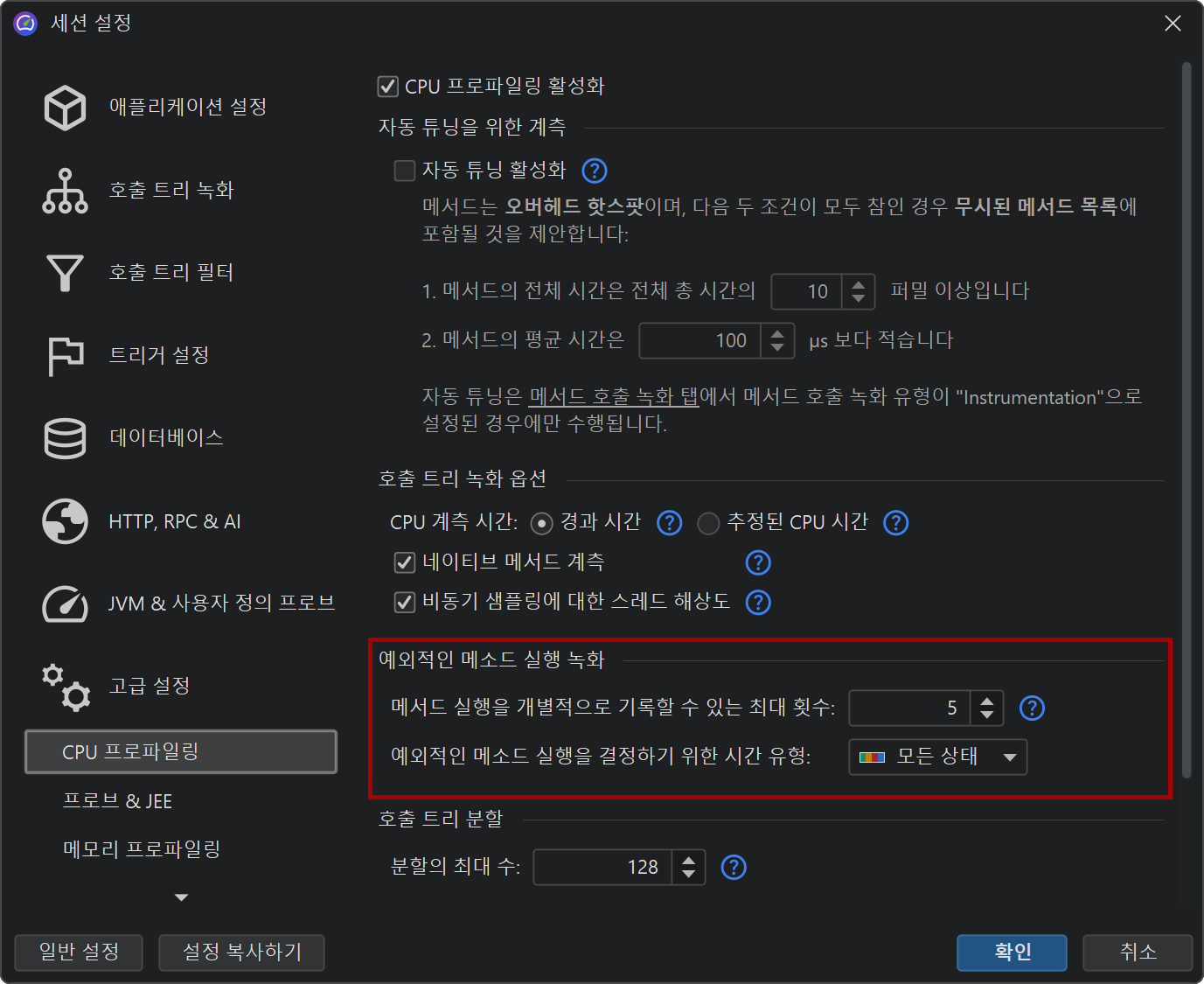Open help for 자동 튜닝 활성화
The width and height of the screenshot is (1204, 984).
point(595,171)
